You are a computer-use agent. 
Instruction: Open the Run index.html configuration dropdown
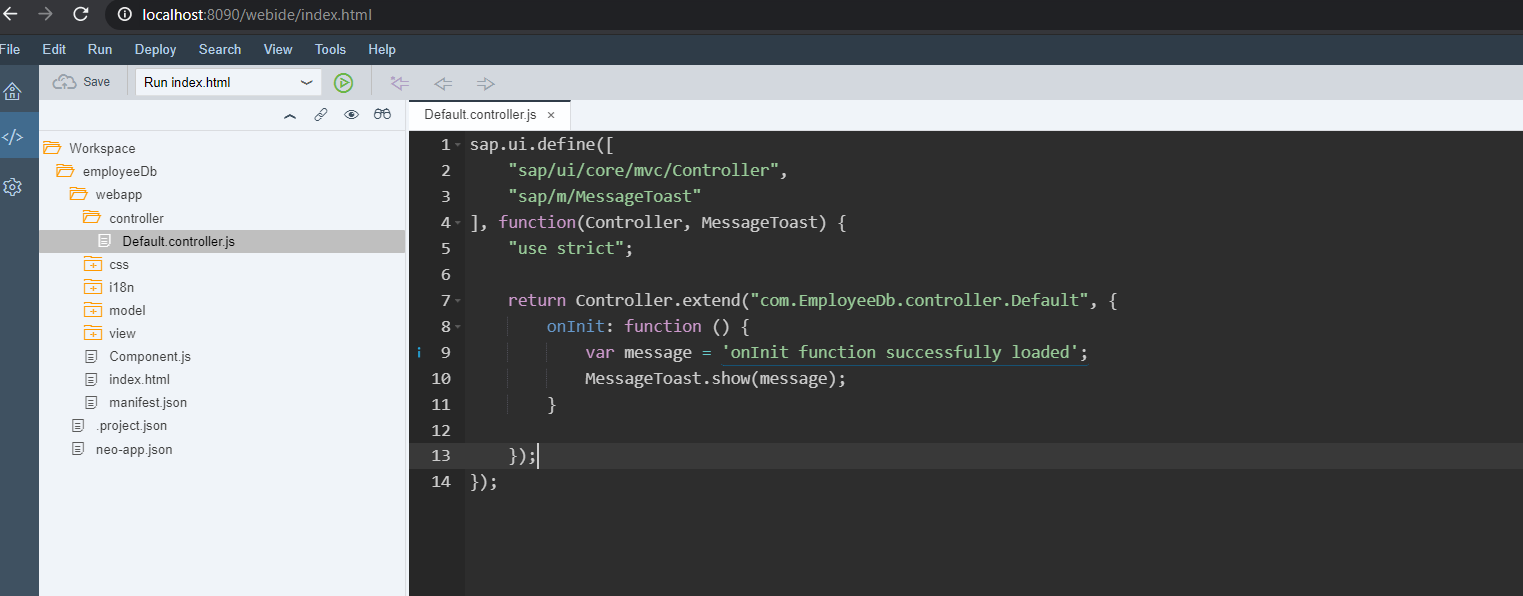tap(229, 82)
